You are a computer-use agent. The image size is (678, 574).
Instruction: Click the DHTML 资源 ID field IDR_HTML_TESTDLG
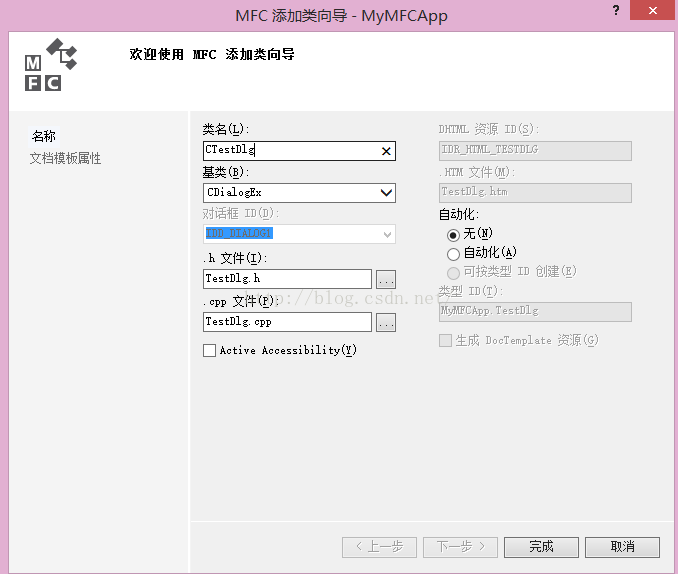[x=535, y=151]
